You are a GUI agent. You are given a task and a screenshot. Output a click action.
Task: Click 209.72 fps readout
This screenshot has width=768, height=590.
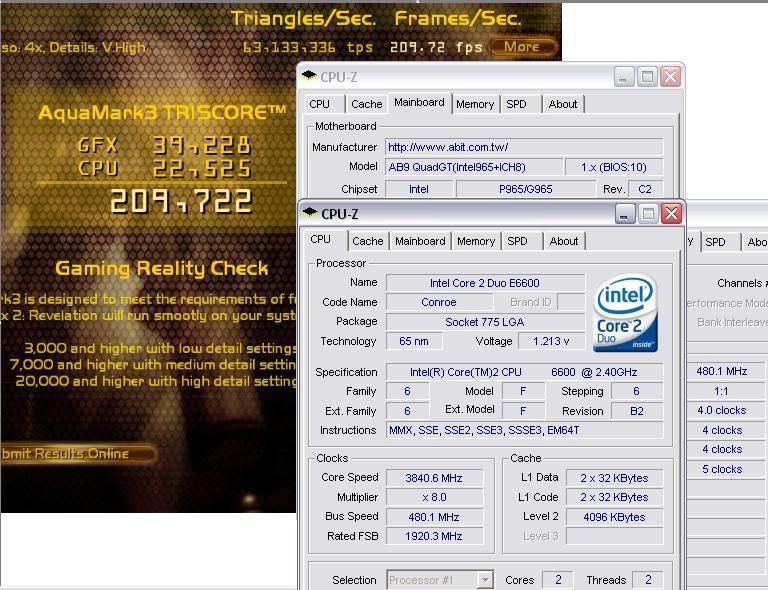click(436, 47)
